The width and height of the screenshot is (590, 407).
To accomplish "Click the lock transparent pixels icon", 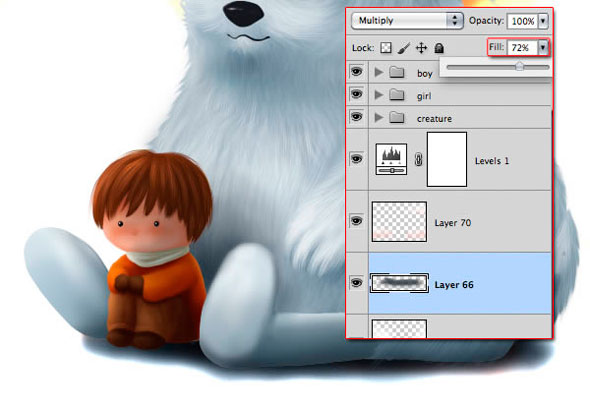I will point(386,48).
